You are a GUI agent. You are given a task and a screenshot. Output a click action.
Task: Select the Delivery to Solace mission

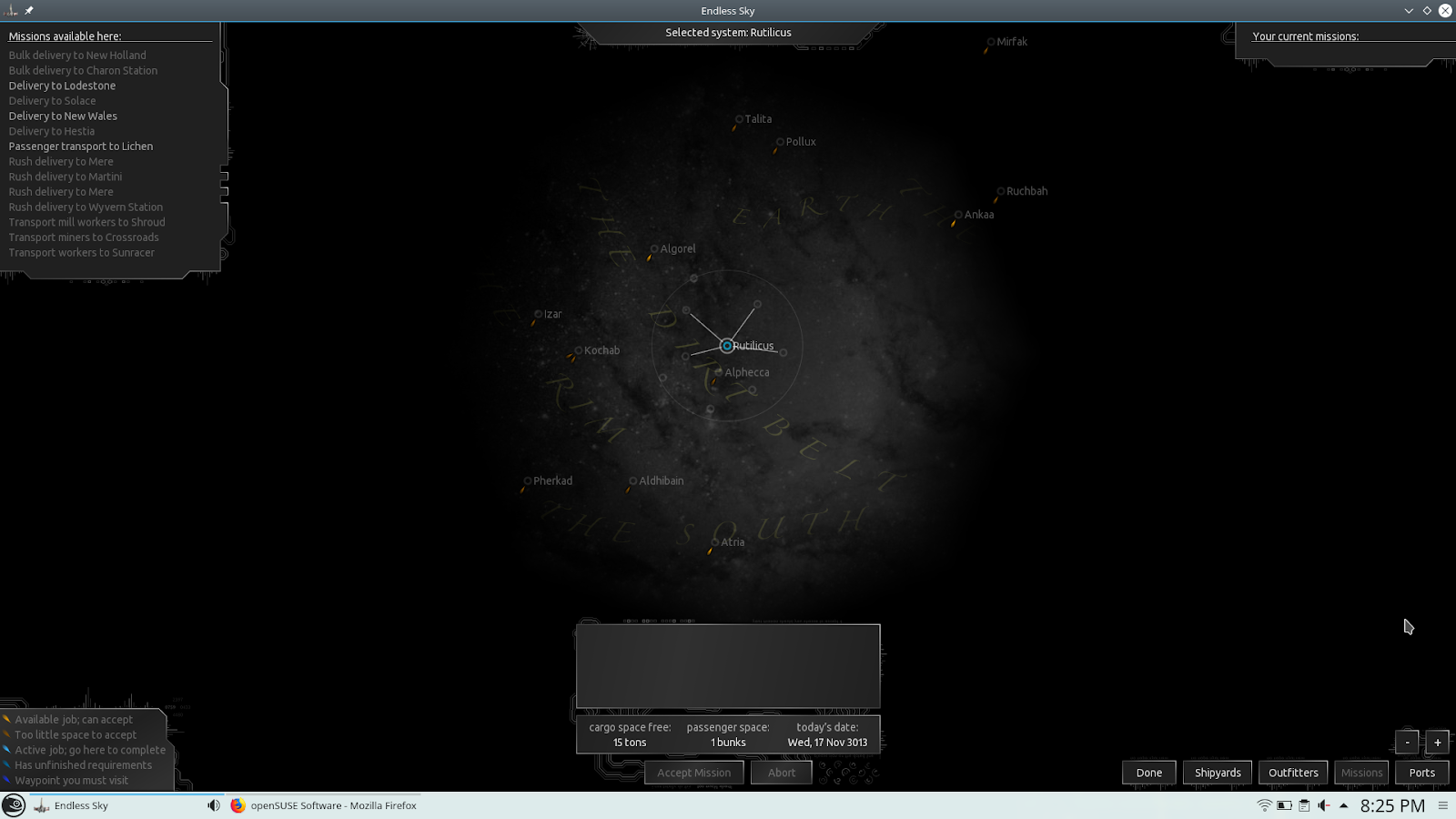[x=52, y=101]
